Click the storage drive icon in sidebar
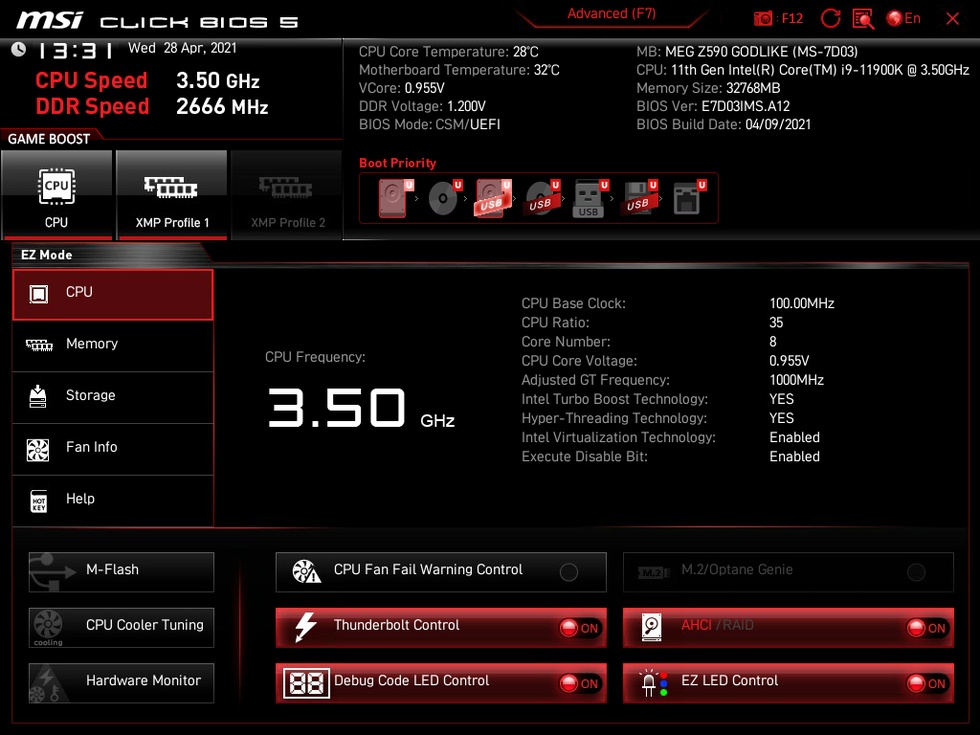 click(38, 396)
